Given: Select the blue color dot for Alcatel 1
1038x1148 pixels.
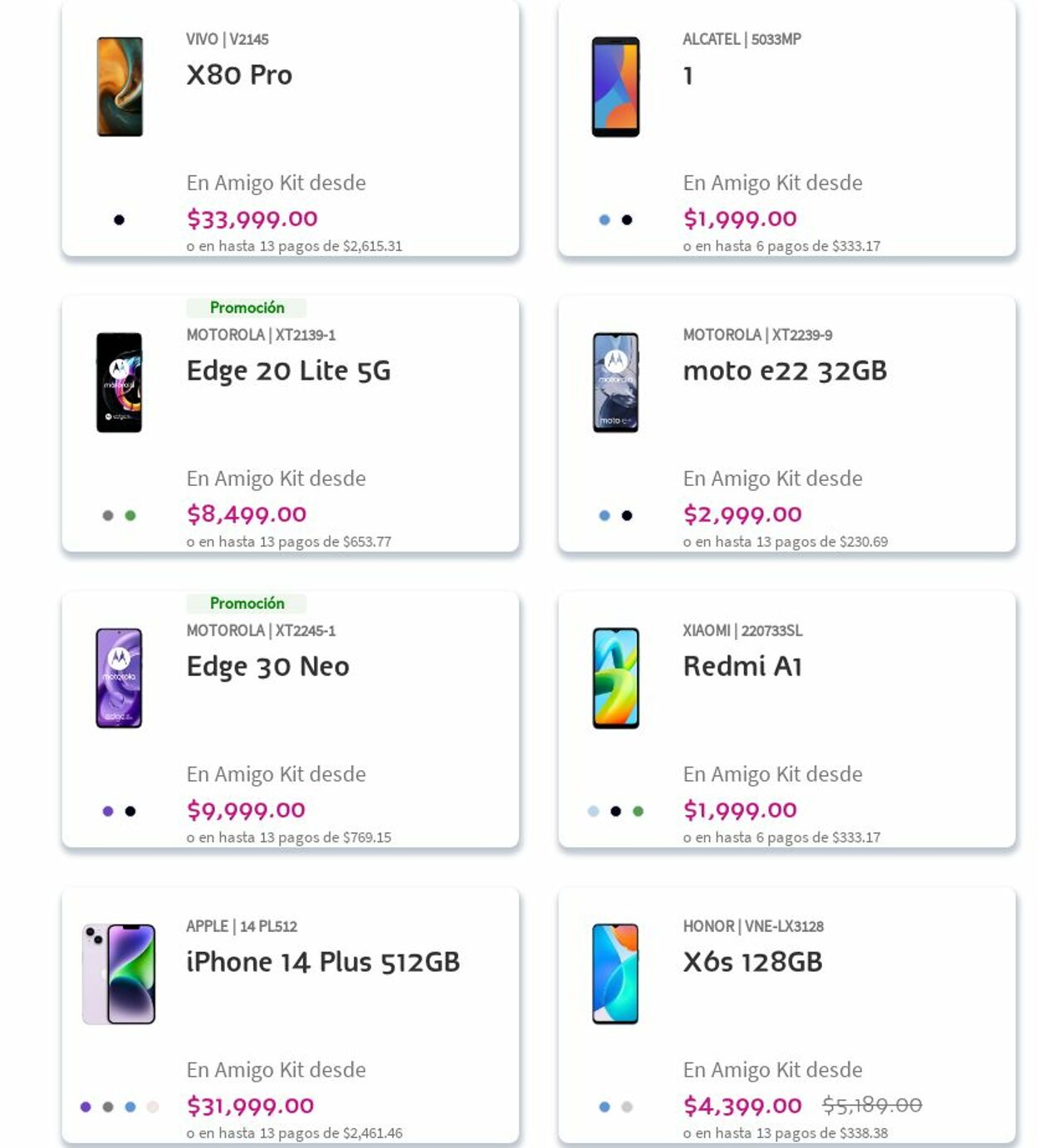Looking at the screenshot, I should click(x=605, y=220).
